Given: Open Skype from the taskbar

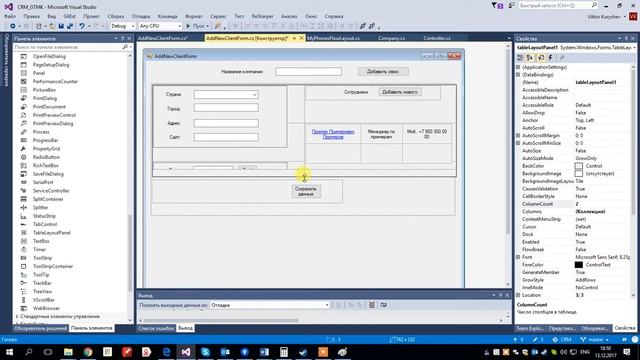Looking at the screenshot, I should (205, 352).
